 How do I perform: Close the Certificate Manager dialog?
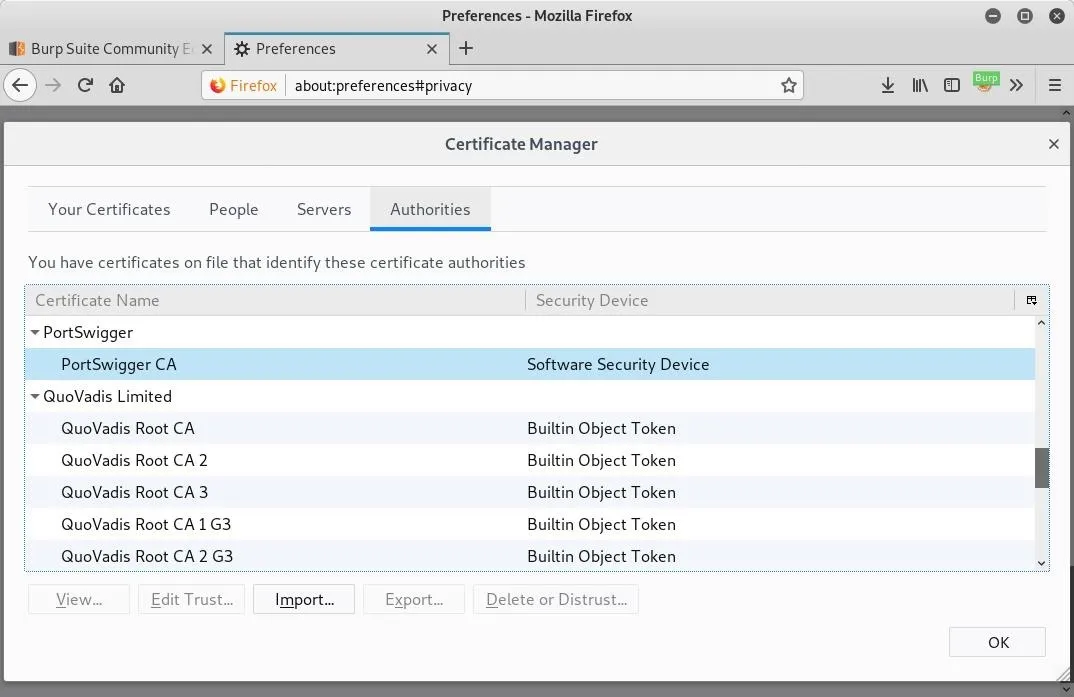pyautogui.click(x=1053, y=144)
